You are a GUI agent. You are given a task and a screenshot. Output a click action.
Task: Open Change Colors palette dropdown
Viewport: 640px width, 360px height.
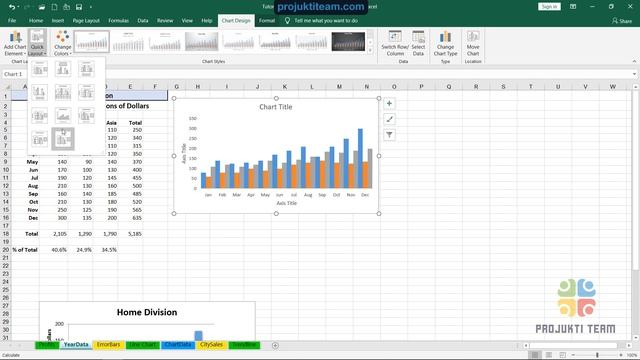(x=62, y=43)
